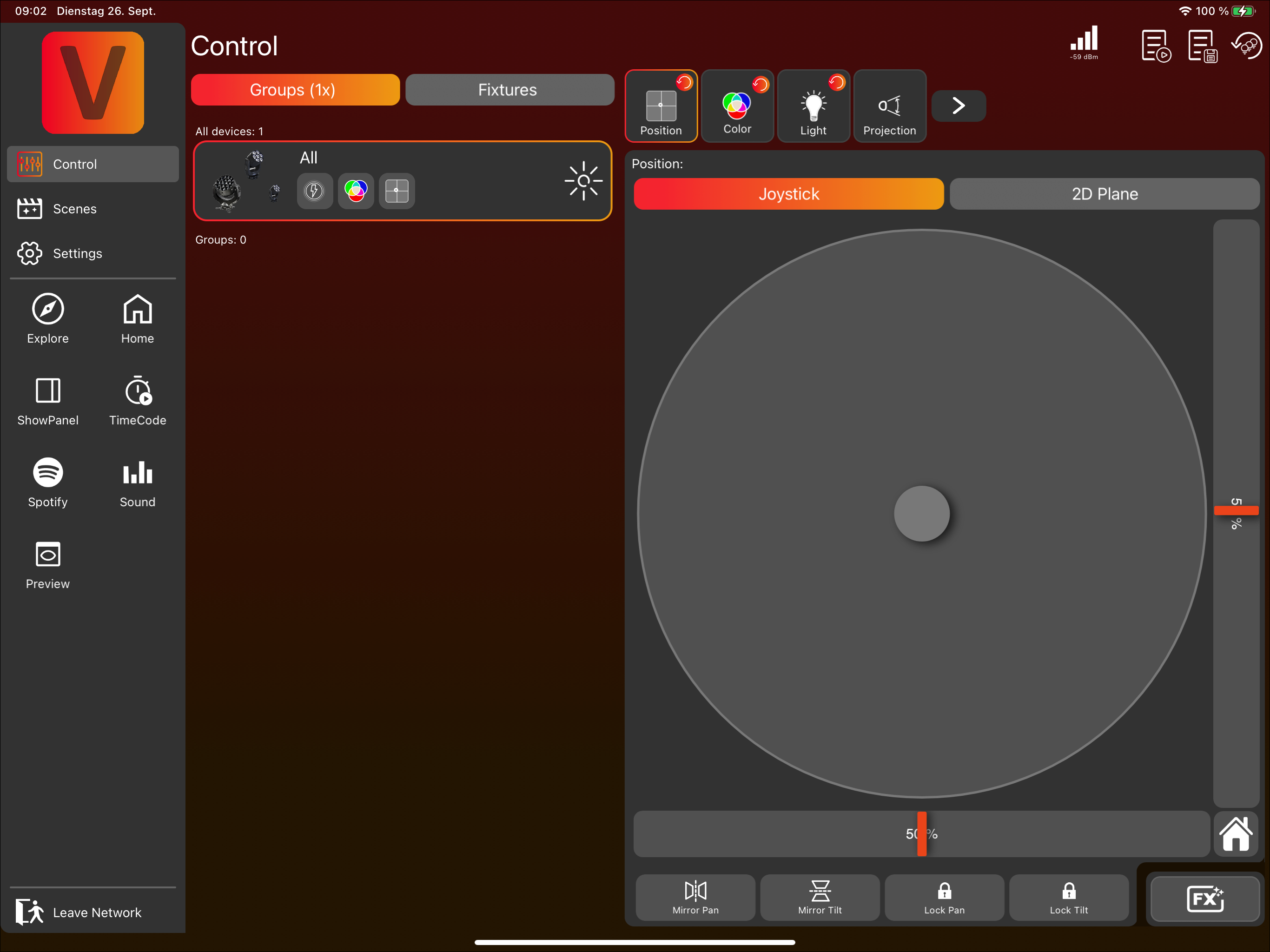Click the position grid icon in All group
Viewport: 1270px width, 952px height.
[x=397, y=191]
